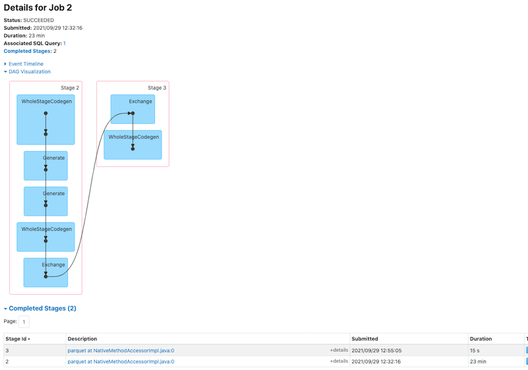Select Exchange node in Stage 3

point(133,109)
